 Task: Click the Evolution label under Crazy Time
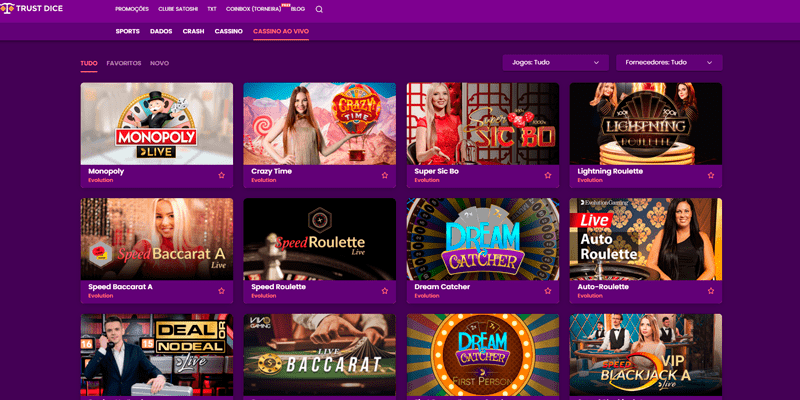coord(264,180)
